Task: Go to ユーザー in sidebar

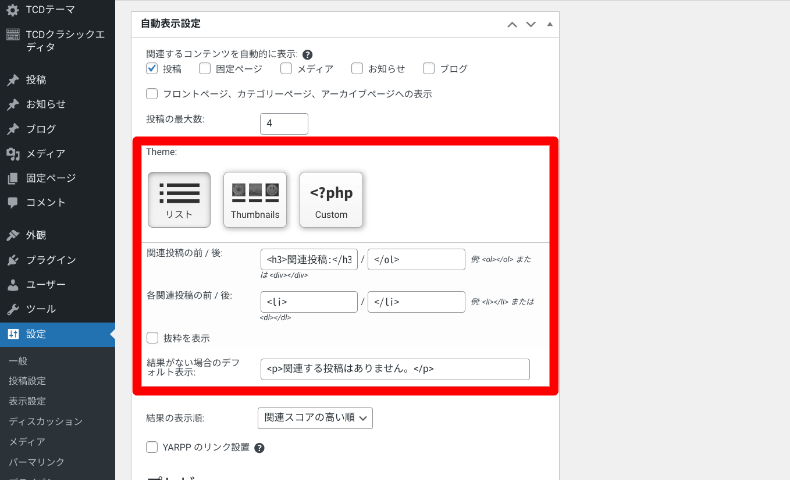Action: 46,285
